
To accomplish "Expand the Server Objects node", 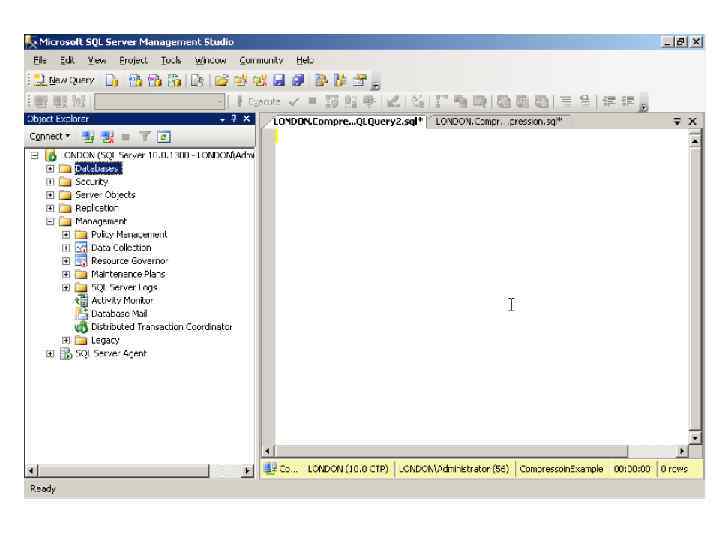I will (x=50, y=195).
